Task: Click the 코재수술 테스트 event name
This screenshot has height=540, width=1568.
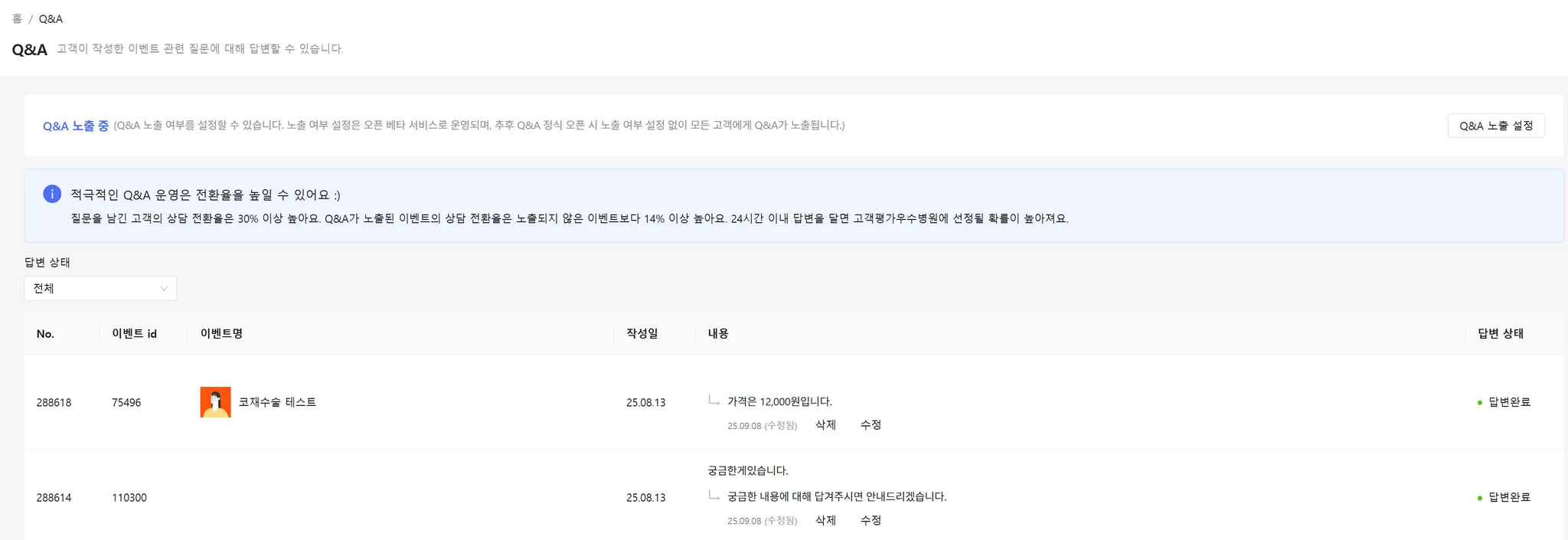Action: click(277, 402)
